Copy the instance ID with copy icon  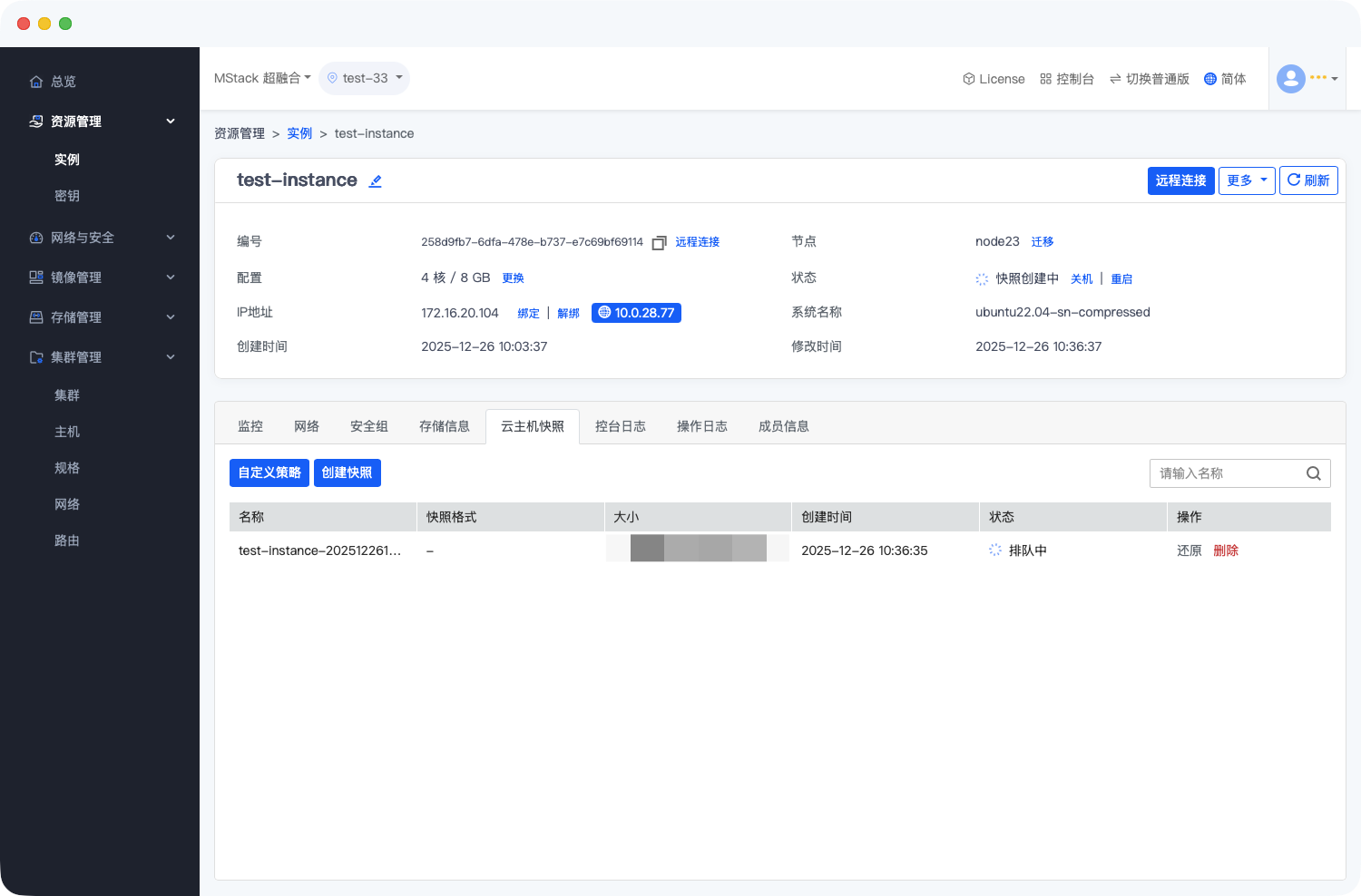click(x=660, y=242)
